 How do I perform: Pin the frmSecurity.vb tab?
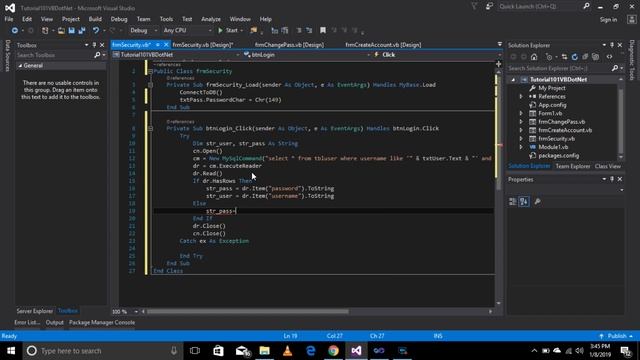(x=158, y=45)
